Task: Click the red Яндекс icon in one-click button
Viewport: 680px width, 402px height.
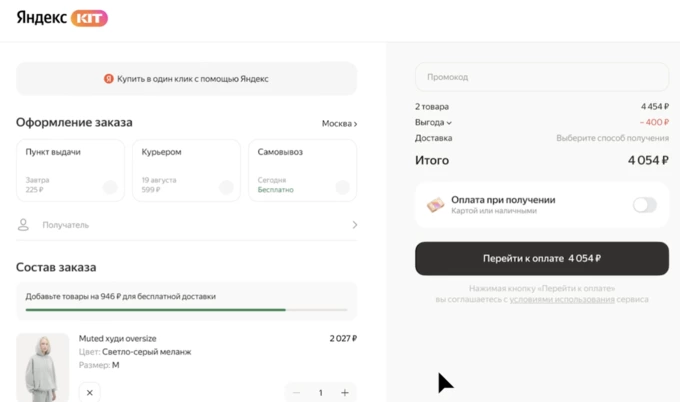Action: 109,79
